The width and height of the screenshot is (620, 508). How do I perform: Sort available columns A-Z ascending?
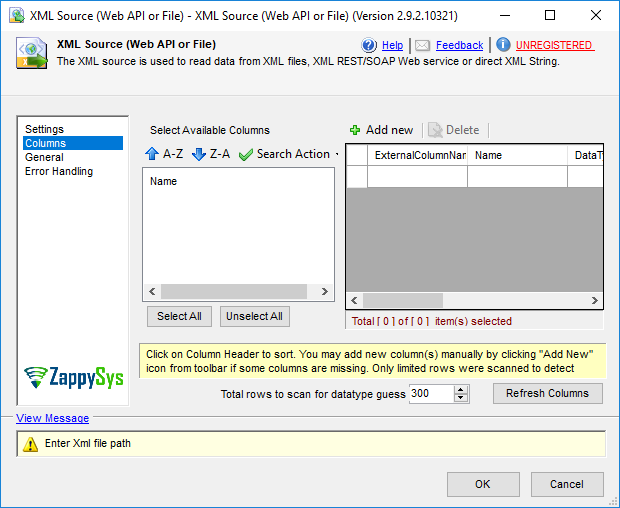[x=164, y=154]
